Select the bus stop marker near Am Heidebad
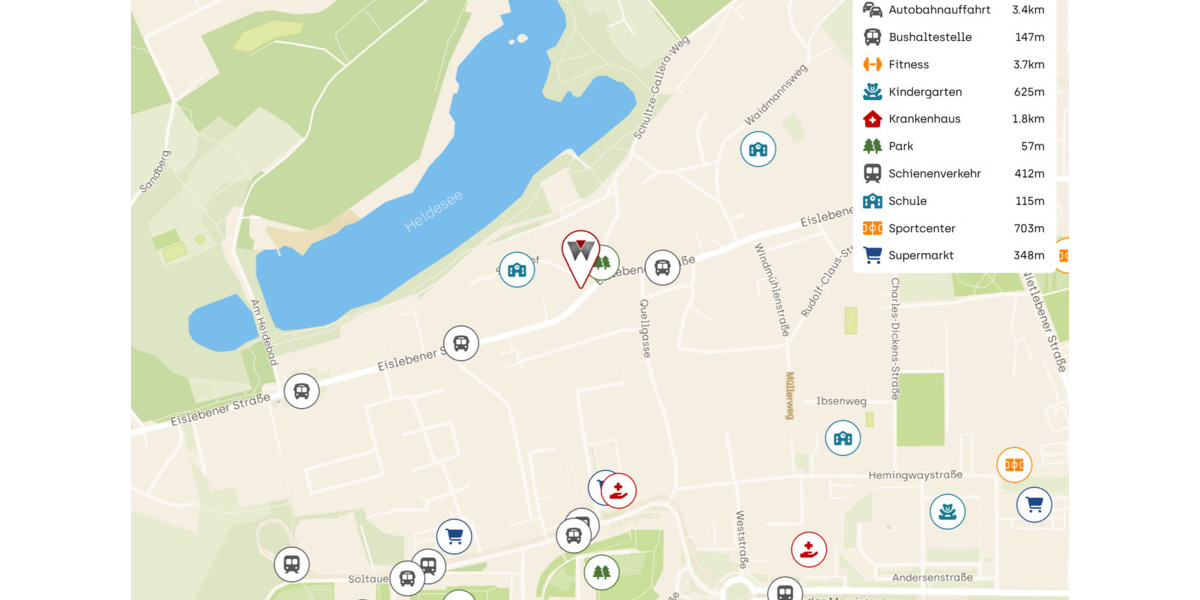The image size is (1200, 600). (301, 391)
